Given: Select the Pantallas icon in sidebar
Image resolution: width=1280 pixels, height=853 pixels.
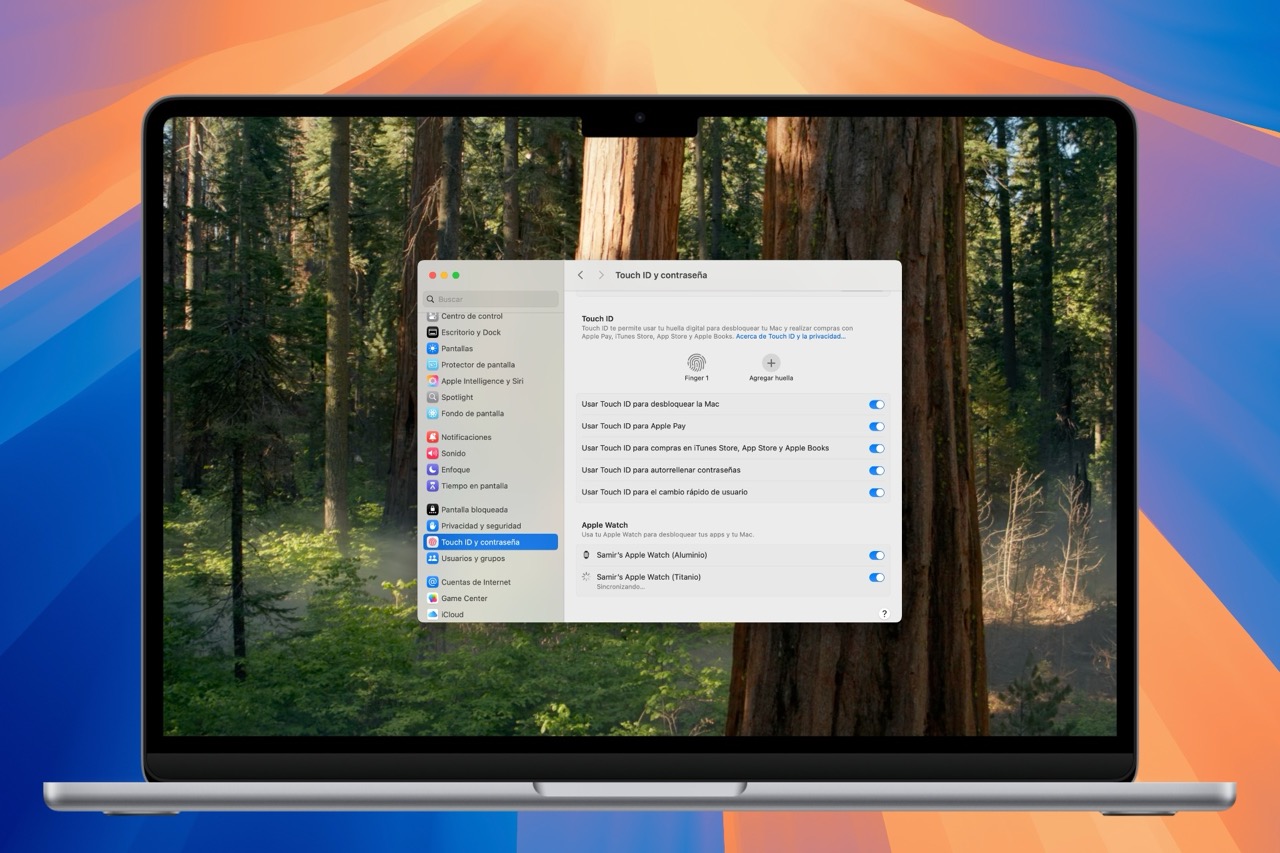Looking at the screenshot, I should click(432, 348).
